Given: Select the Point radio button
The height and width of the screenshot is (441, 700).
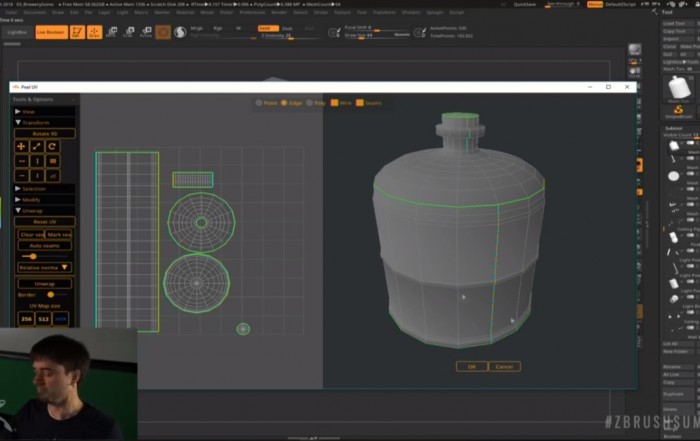Looking at the screenshot, I should tap(259, 102).
